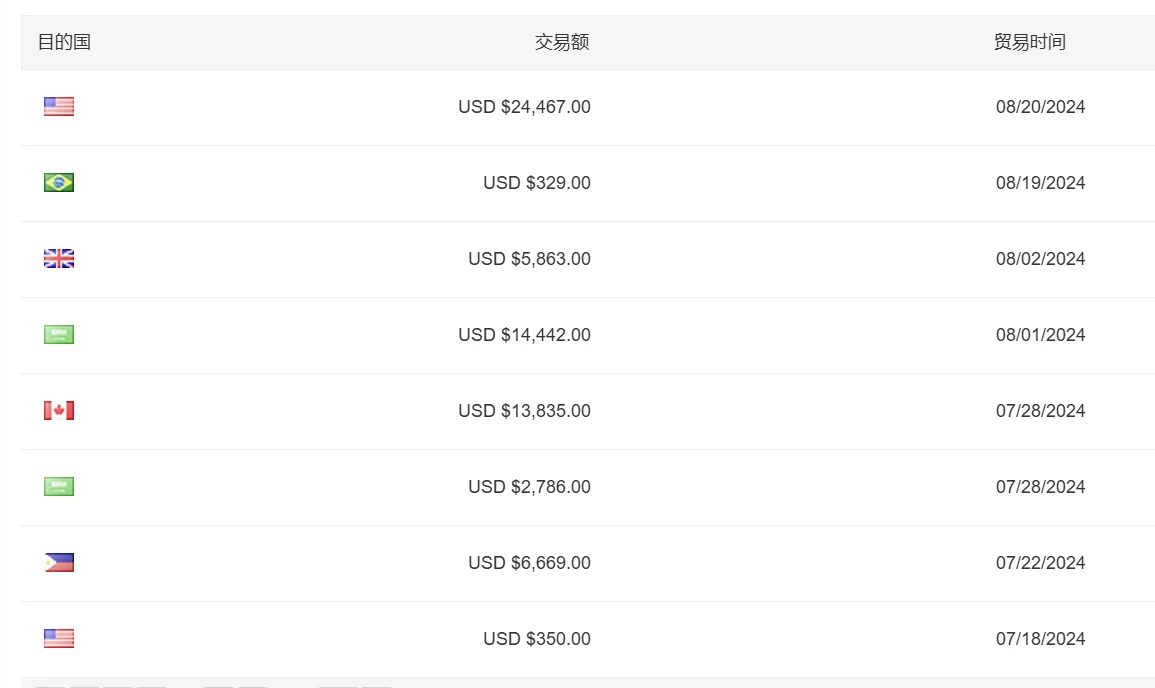Click the USD $5,863.00 amount cell
The width and height of the screenshot is (1155, 688).
pos(529,258)
